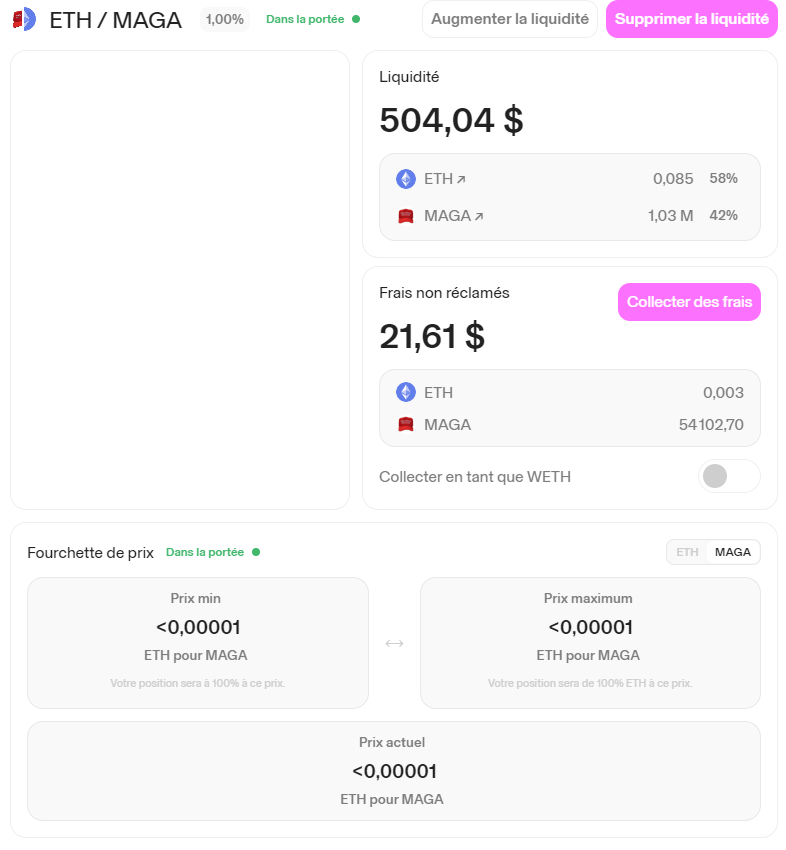Click the ETH icon in Liquidité card
The height and width of the screenshot is (850, 786).
pyautogui.click(x=406, y=179)
